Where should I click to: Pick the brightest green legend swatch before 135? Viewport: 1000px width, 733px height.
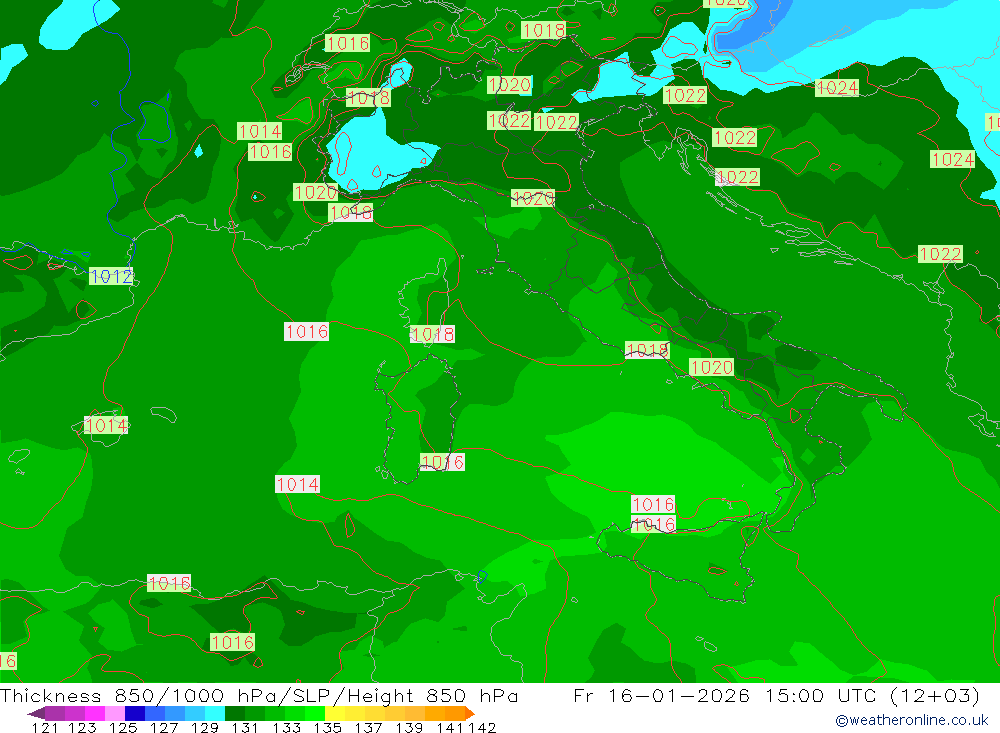point(315,713)
